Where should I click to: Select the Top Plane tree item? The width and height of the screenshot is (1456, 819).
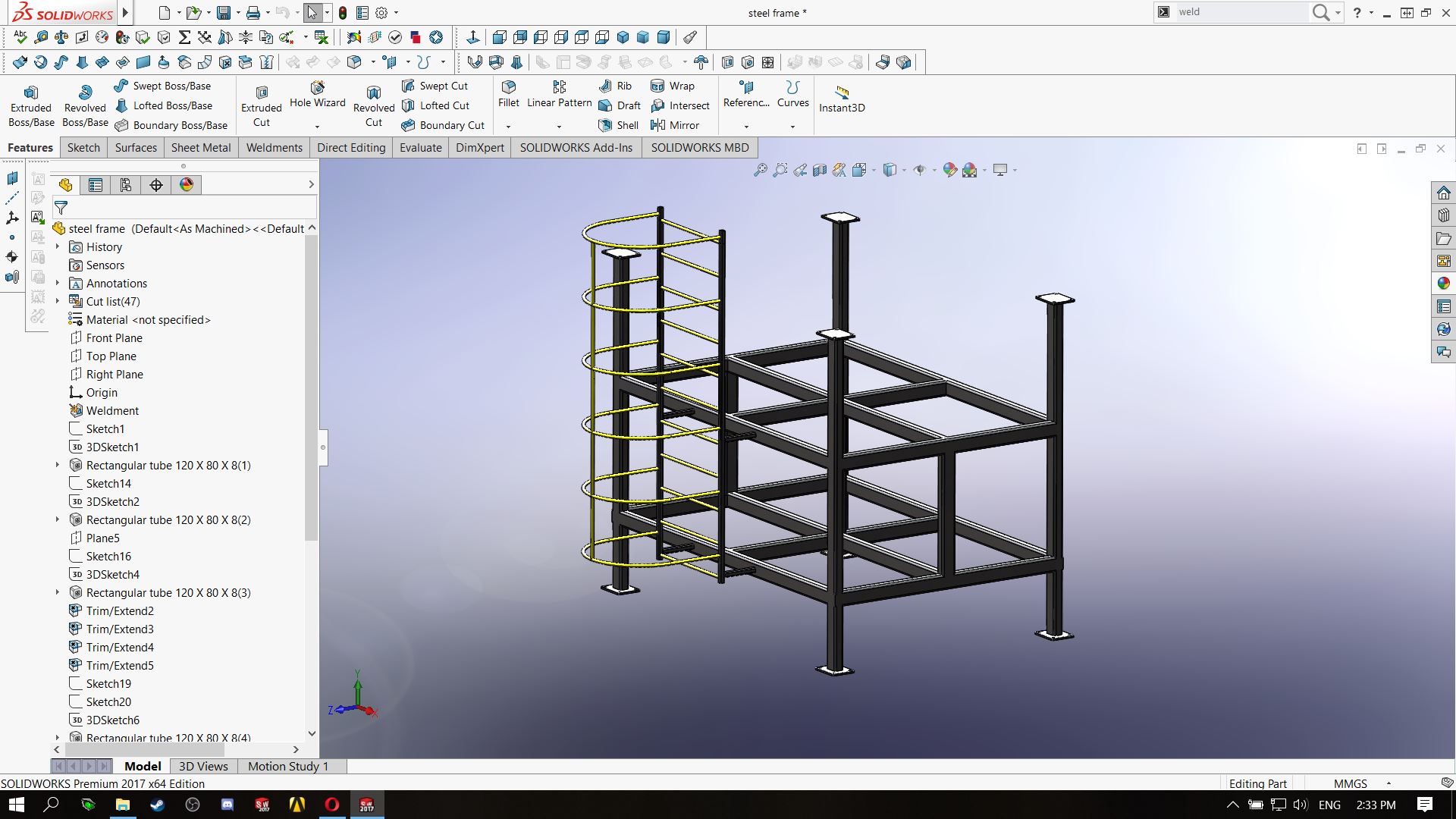[111, 356]
